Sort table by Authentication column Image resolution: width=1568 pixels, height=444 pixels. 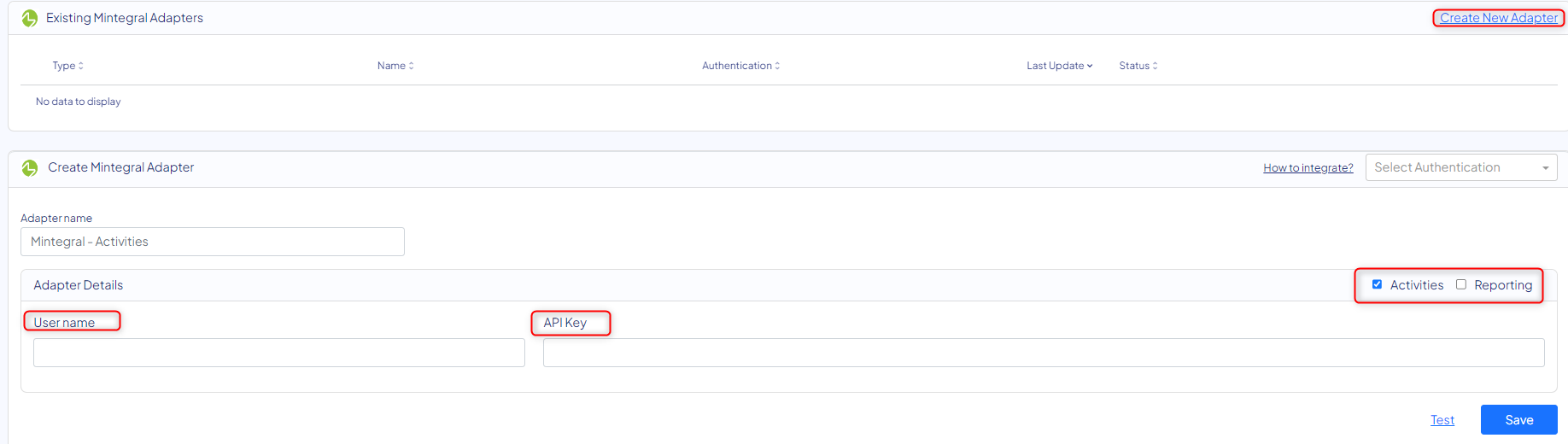pyautogui.click(x=740, y=66)
